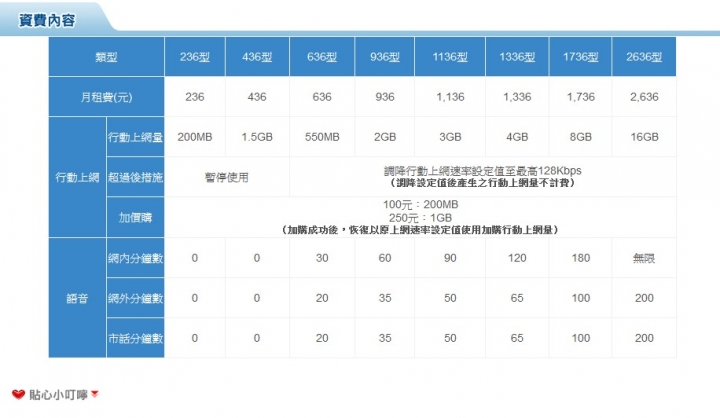Click the monthly fee value 936
This screenshot has width=720, height=418.
tap(385, 97)
